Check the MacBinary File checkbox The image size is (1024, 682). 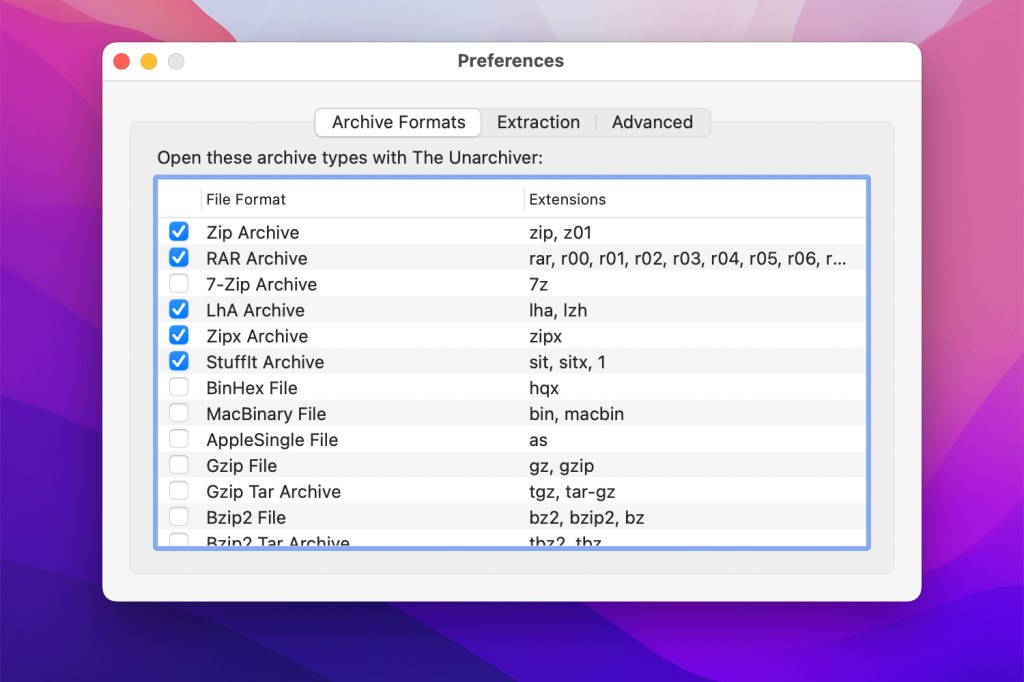[x=179, y=413]
